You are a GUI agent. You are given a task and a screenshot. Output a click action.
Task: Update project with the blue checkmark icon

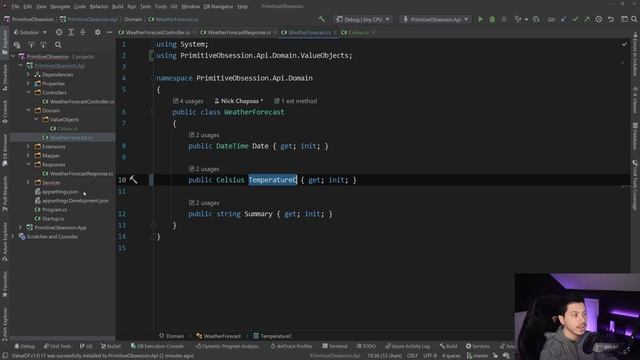pyautogui.click(x=563, y=19)
